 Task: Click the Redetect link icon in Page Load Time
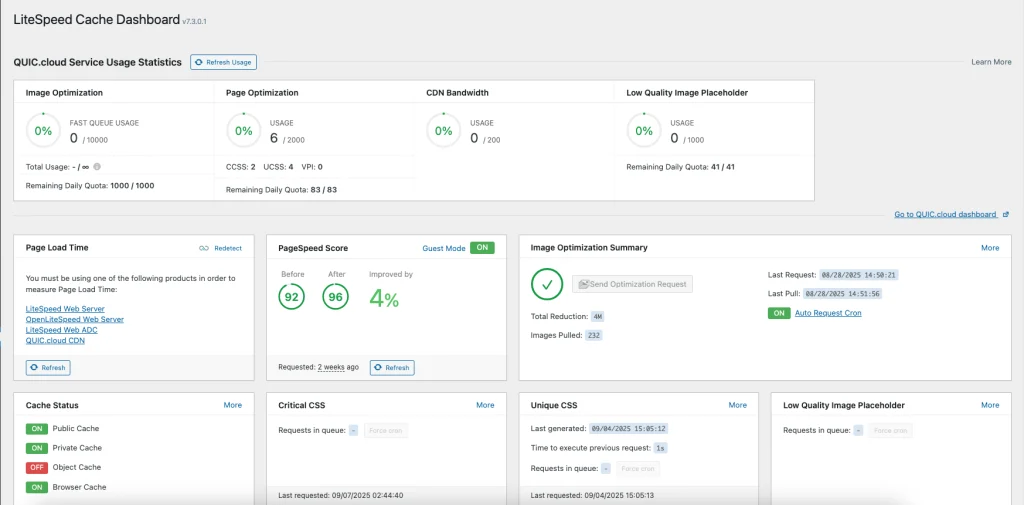pos(204,248)
